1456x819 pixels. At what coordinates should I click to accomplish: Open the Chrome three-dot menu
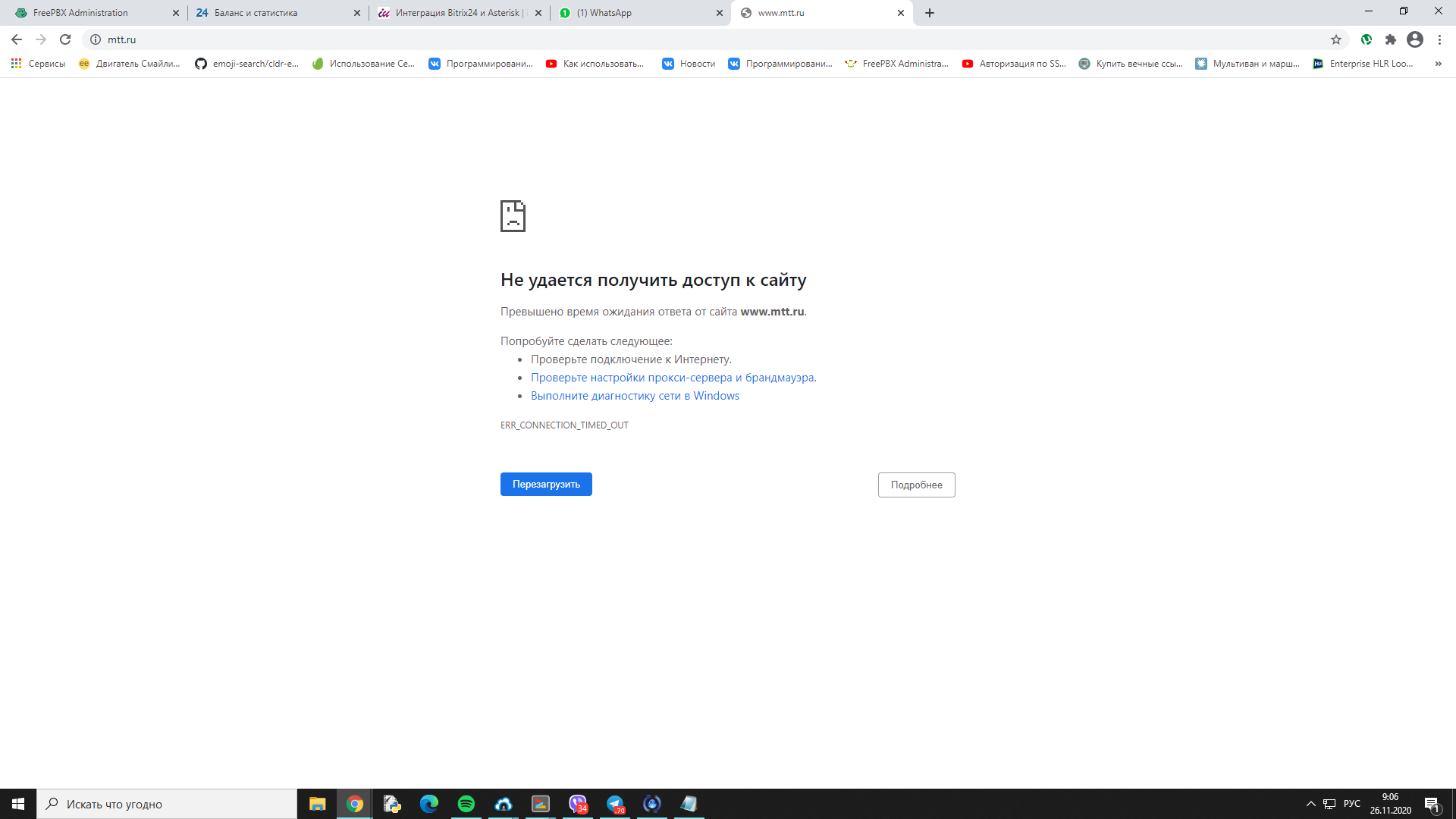(x=1439, y=39)
